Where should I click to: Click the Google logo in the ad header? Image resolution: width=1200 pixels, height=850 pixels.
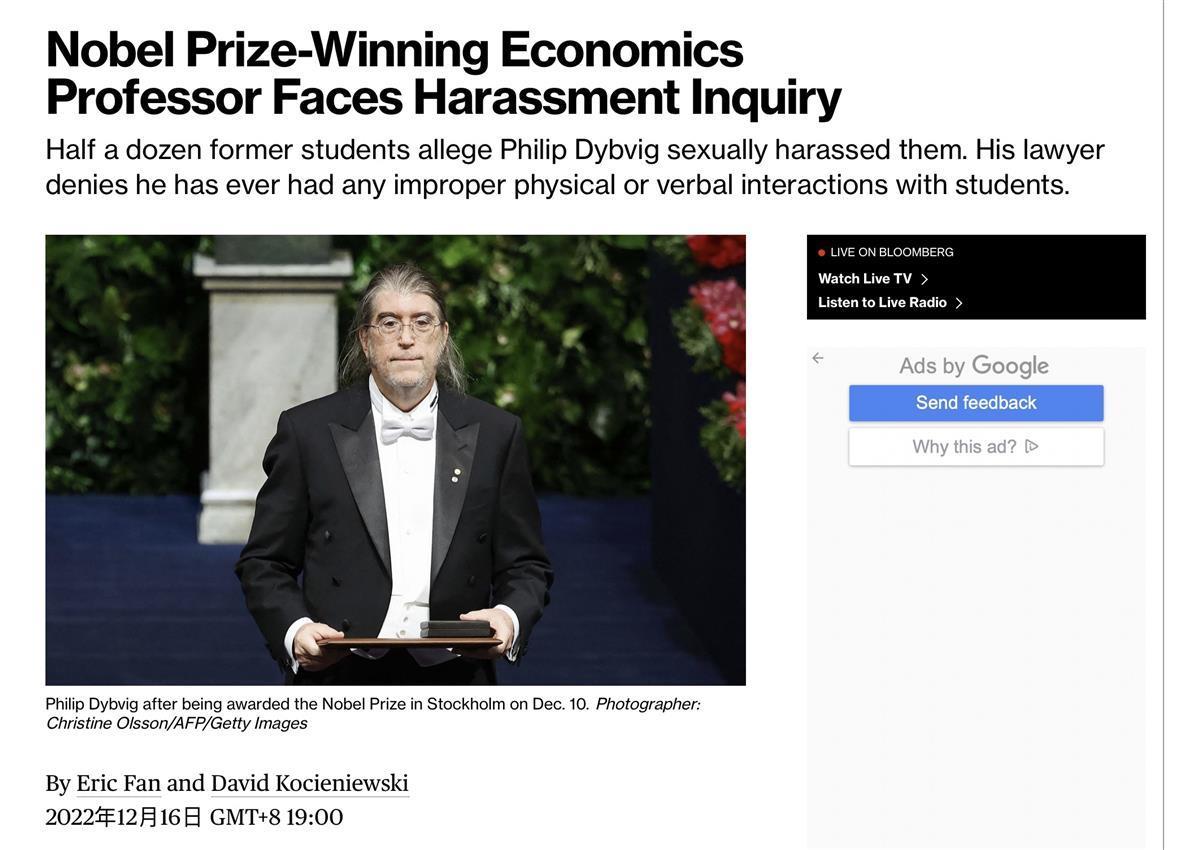pyautogui.click(x=1010, y=366)
